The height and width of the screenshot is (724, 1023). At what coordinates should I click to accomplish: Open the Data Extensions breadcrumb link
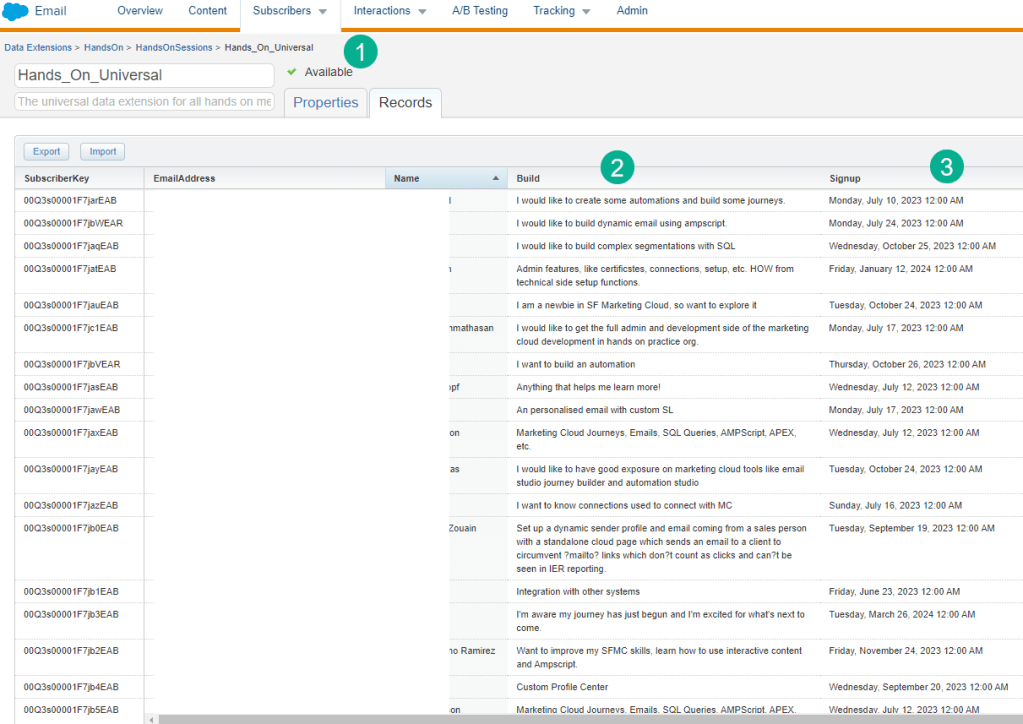coord(38,47)
